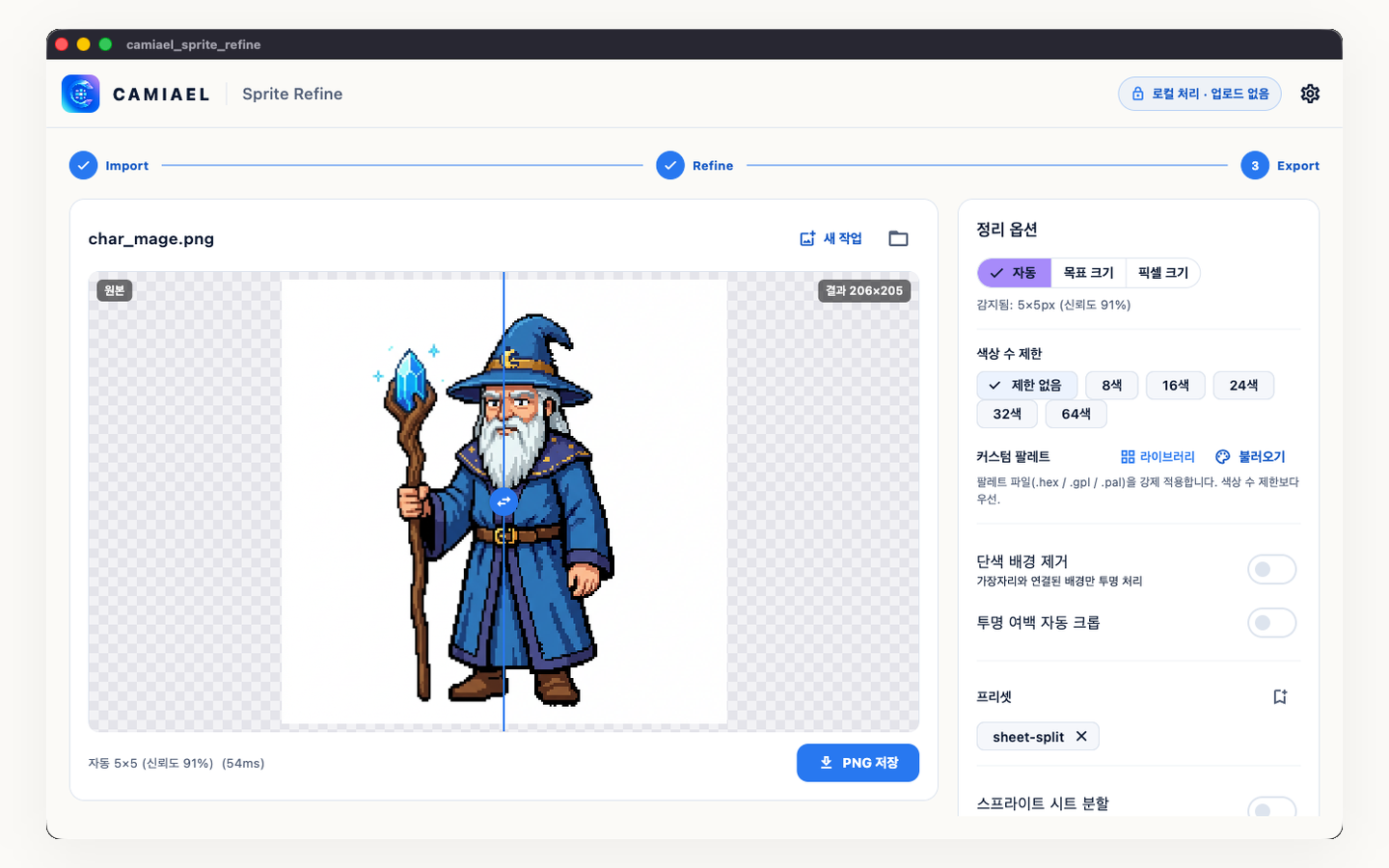Click the wizard sprite preview image
The width and height of the screenshot is (1389, 868).
click(504, 502)
